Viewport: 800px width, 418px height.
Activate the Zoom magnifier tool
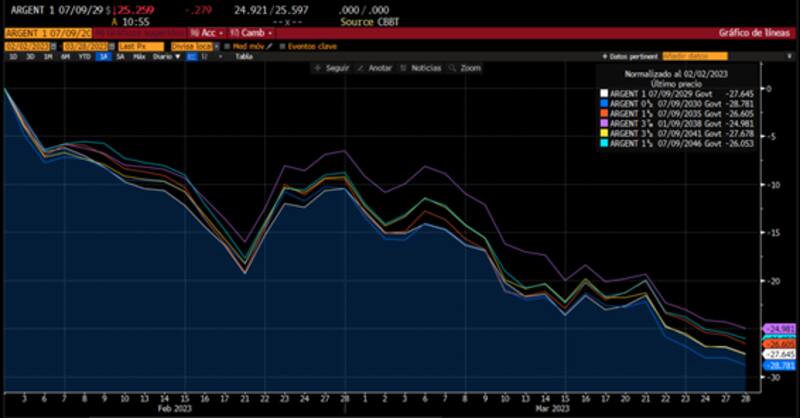[468, 68]
